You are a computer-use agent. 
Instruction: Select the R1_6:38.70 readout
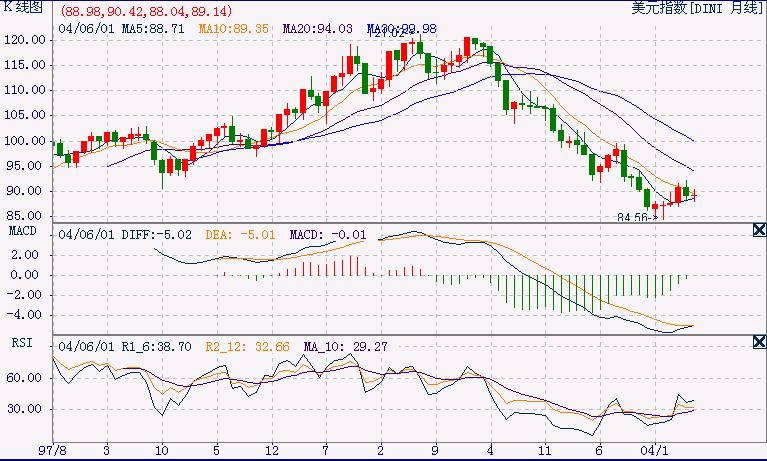click(x=157, y=347)
